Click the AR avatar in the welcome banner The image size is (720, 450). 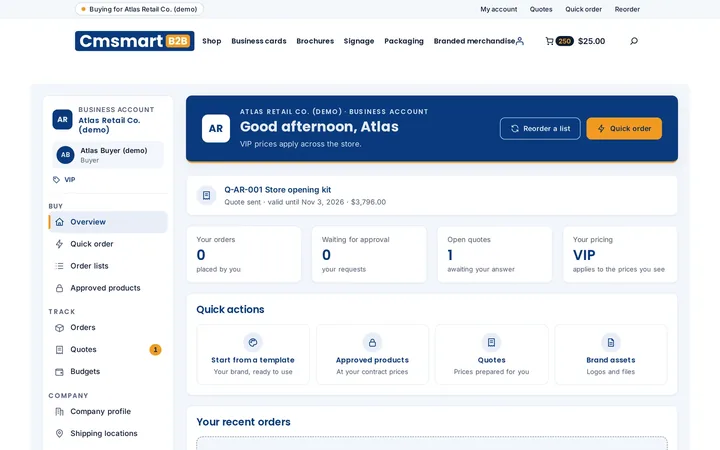coord(216,129)
